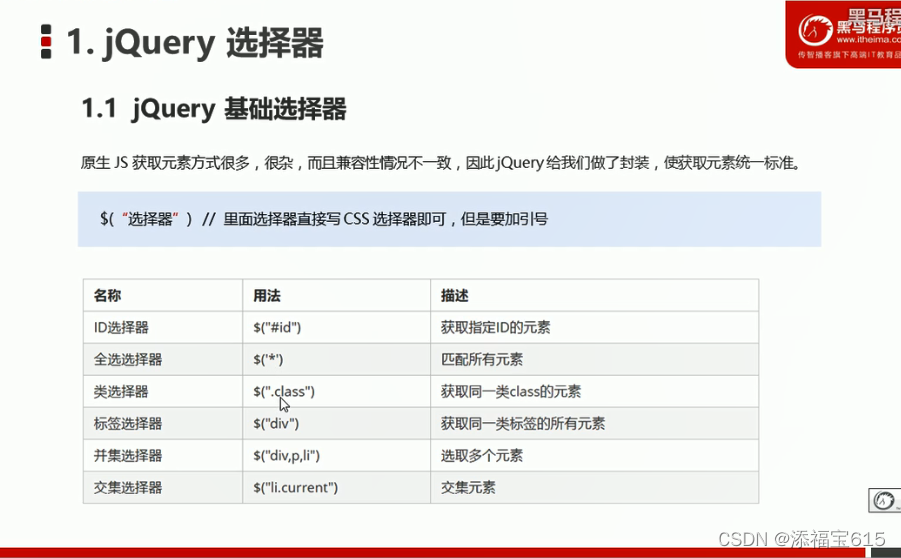Image resolution: width=901 pixels, height=558 pixels.
Task: Click the itheima horse logo icon
Action: click(x=815, y=30)
